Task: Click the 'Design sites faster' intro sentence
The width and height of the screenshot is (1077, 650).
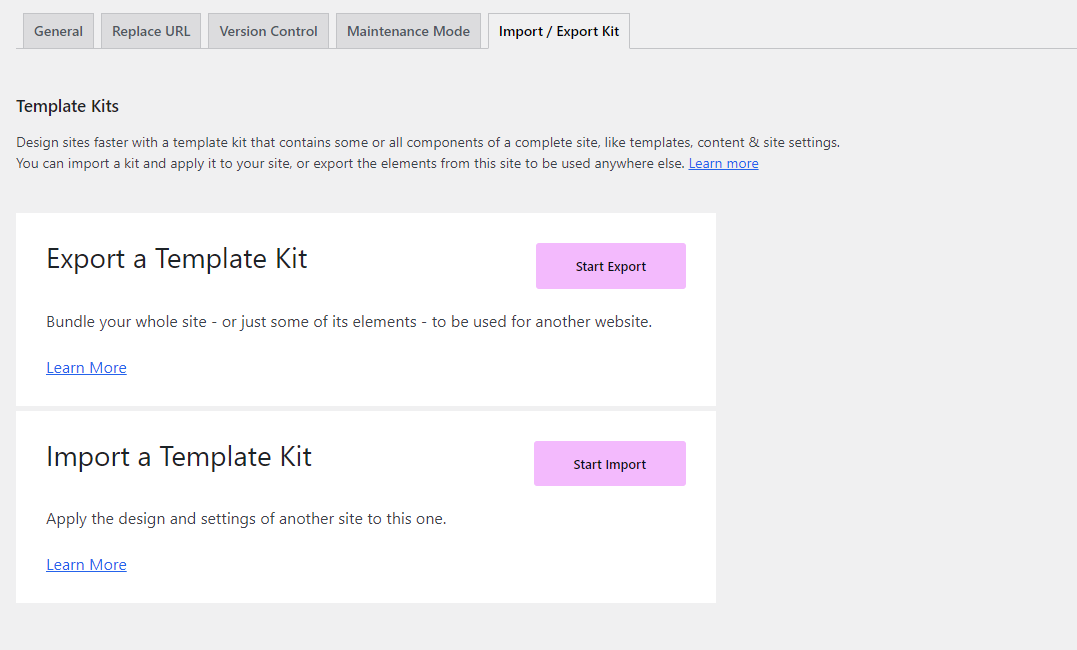Action: pyautogui.click(x=427, y=142)
